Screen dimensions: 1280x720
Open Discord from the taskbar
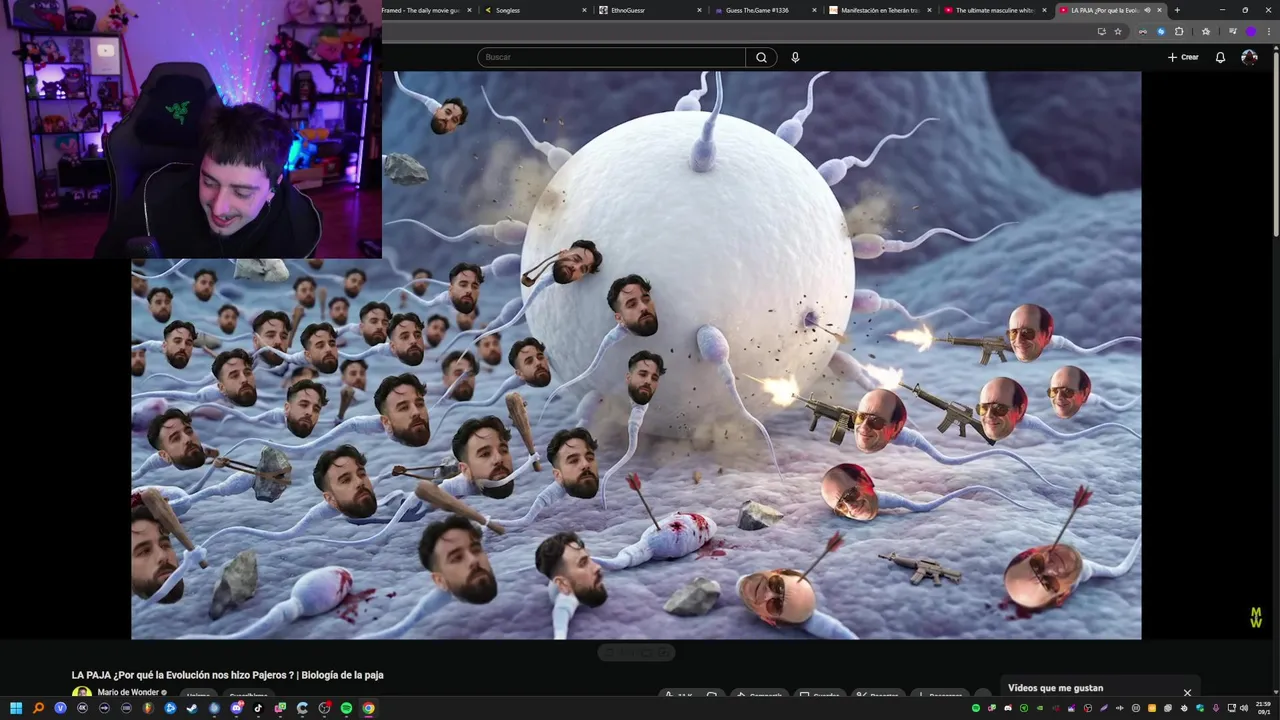236,708
